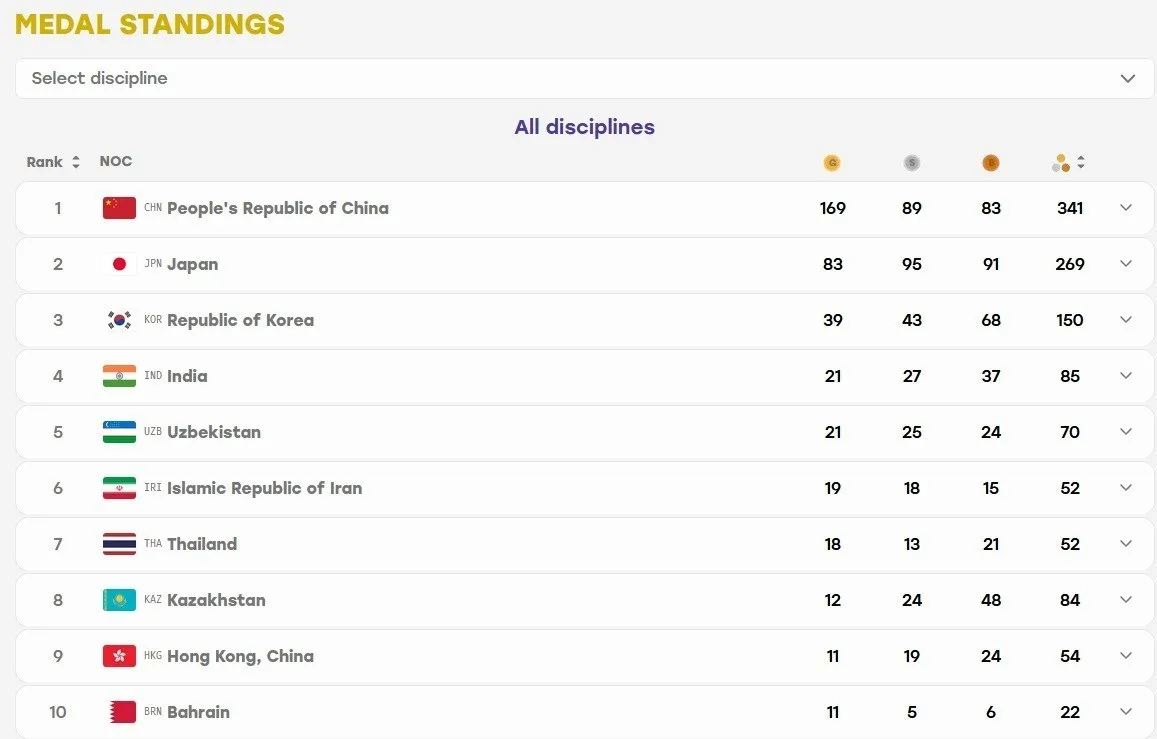Click the All disciplines heading
The width and height of the screenshot is (1157, 739).
point(584,127)
